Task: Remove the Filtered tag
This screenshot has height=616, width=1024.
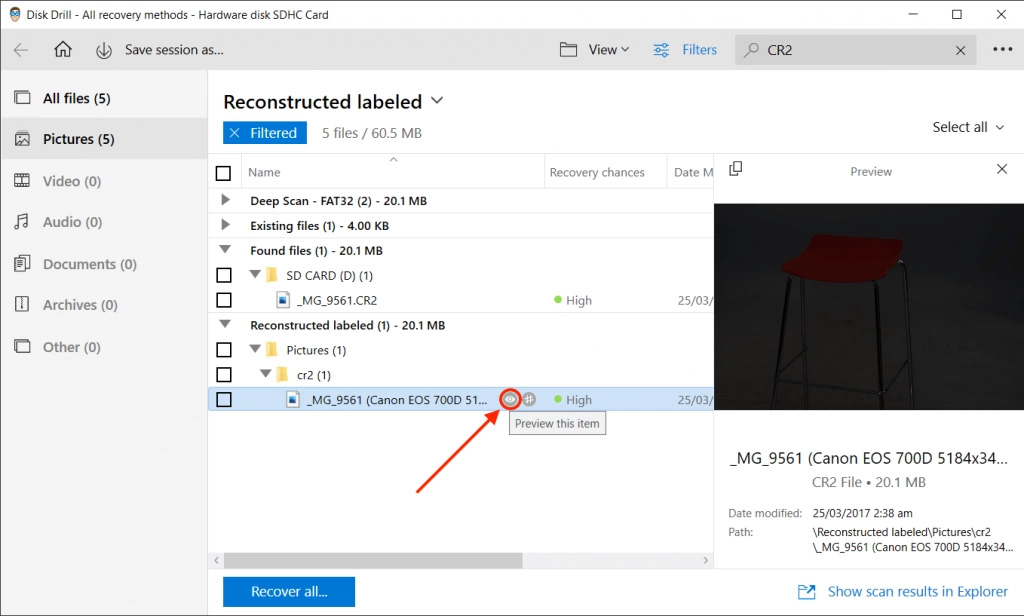Action: pos(234,133)
